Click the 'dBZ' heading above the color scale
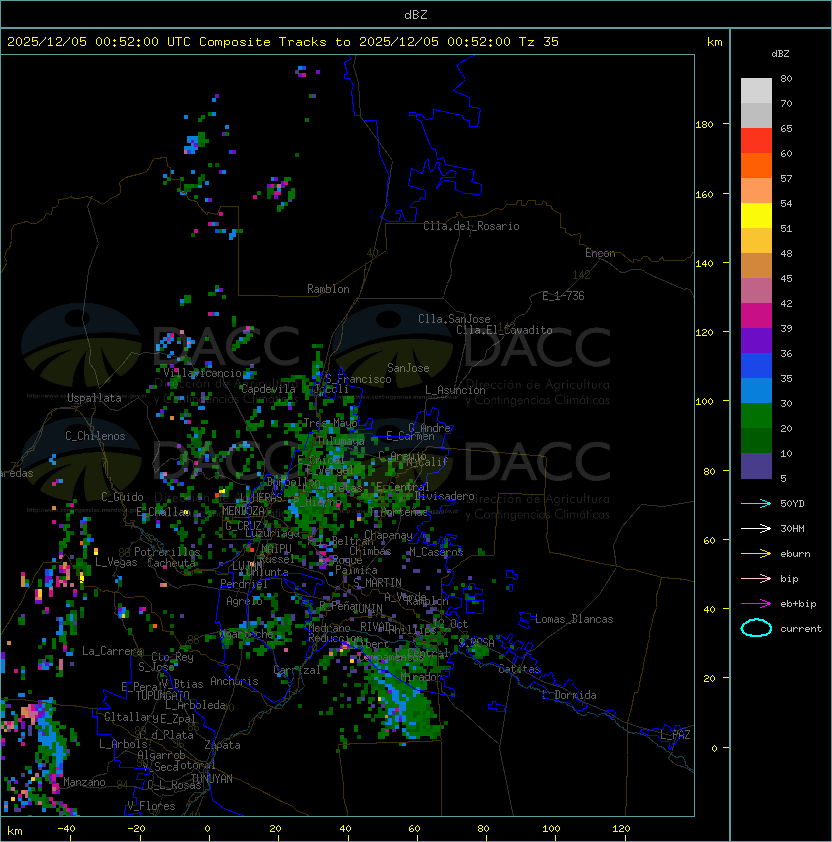 780,54
